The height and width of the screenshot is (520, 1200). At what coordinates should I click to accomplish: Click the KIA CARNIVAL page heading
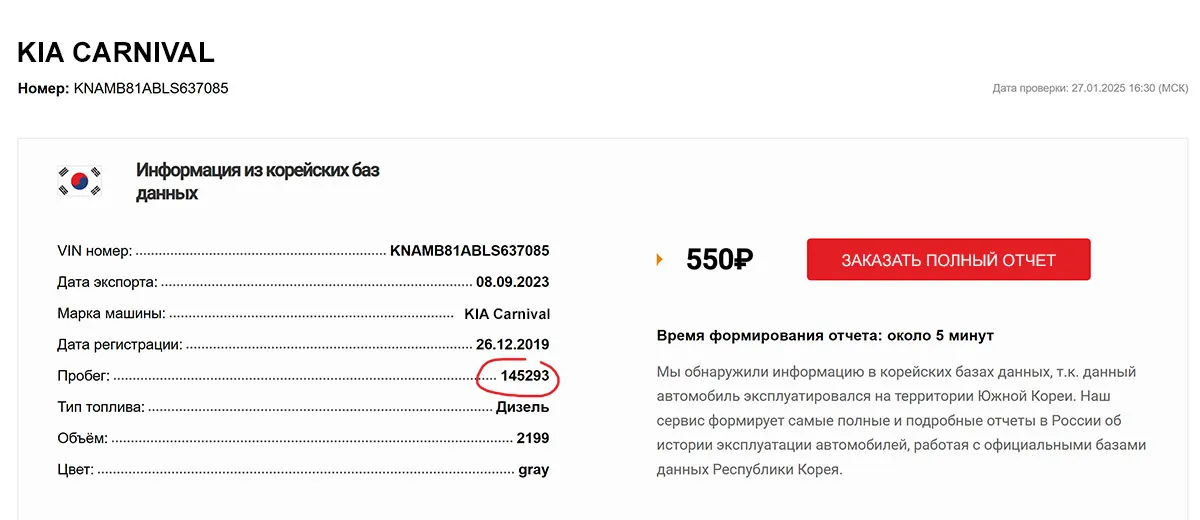point(116,52)
